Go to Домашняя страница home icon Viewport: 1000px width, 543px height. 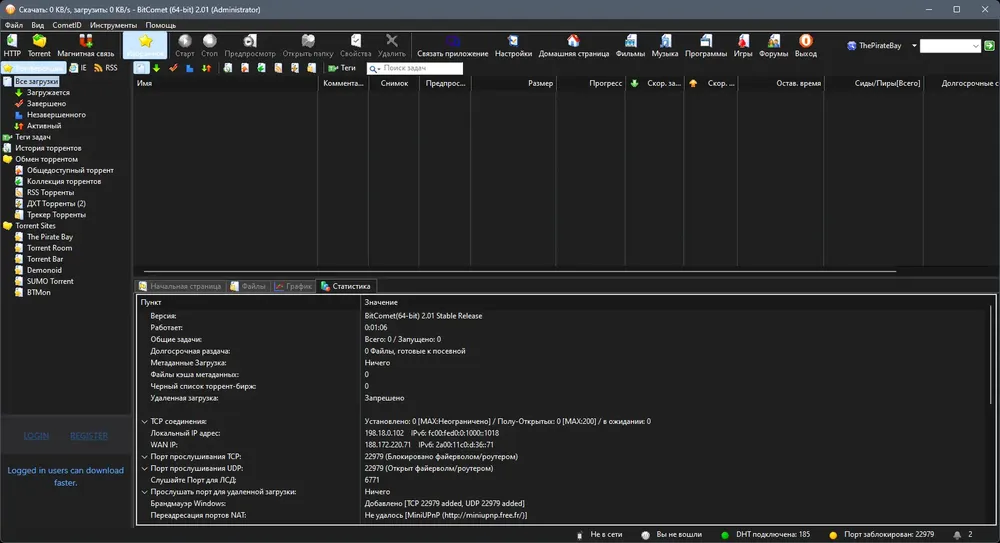(573, 45)
